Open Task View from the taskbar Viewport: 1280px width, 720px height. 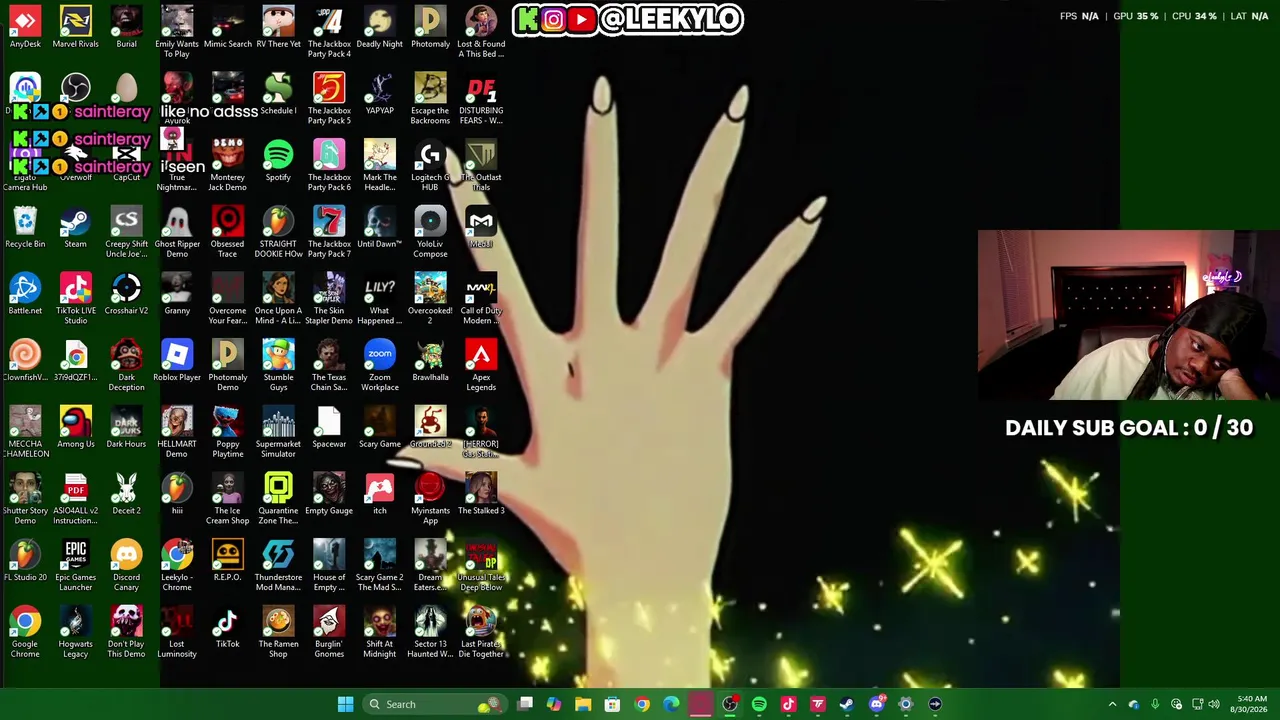525,704
